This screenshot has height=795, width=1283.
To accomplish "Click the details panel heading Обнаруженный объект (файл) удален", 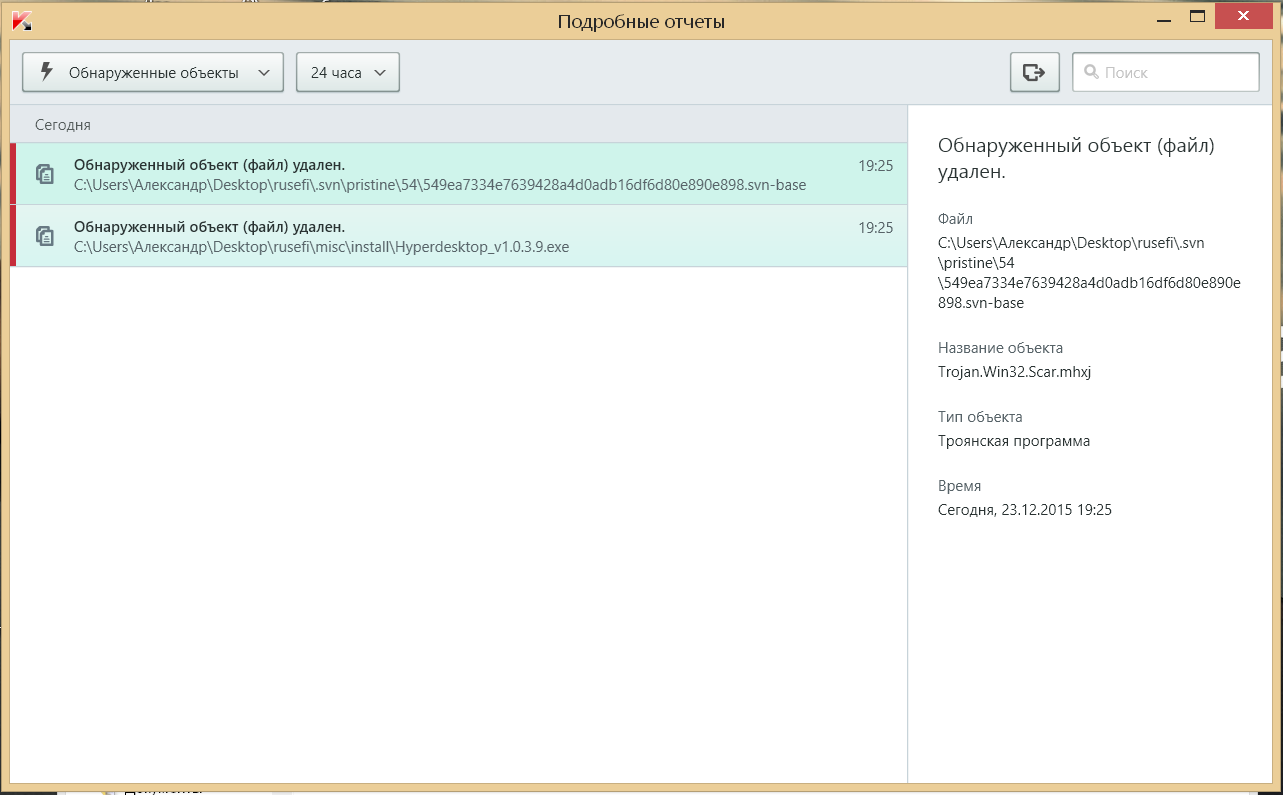I will point(1076,159).
